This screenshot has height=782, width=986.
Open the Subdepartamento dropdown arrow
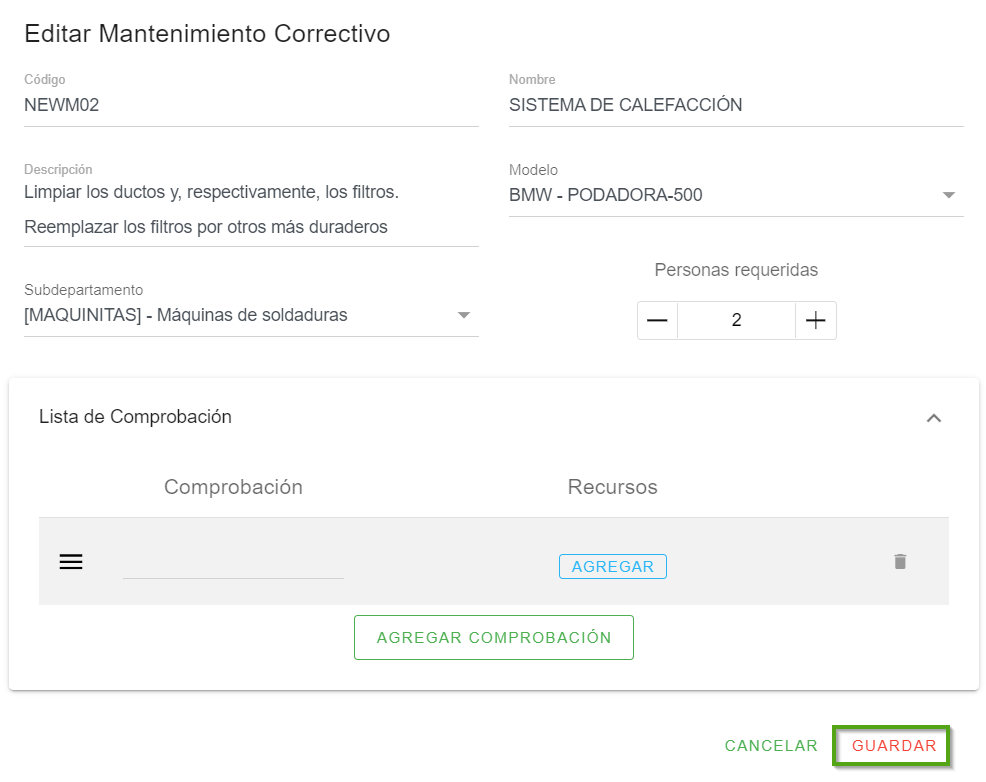click(x=463, y=316)
